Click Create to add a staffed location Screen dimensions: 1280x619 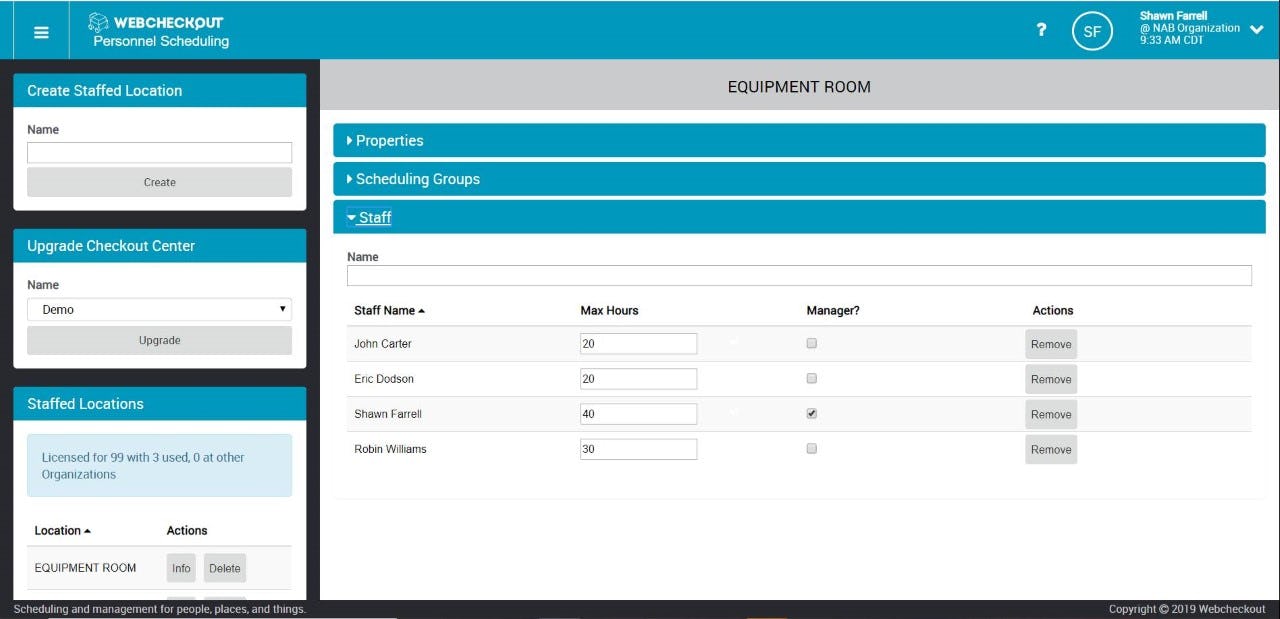(x=159, y=182)
